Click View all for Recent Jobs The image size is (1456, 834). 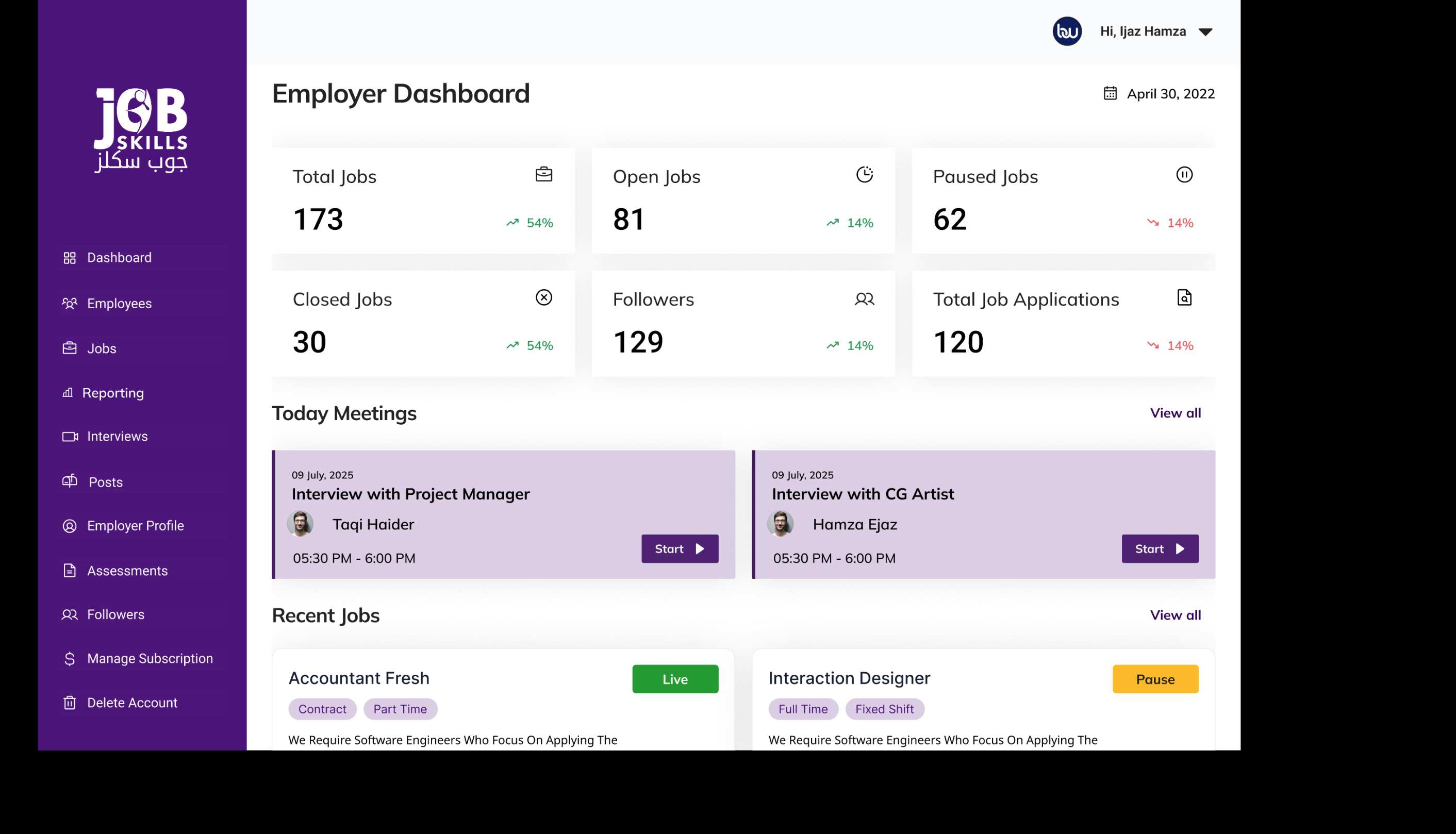tap(1175, 614)
